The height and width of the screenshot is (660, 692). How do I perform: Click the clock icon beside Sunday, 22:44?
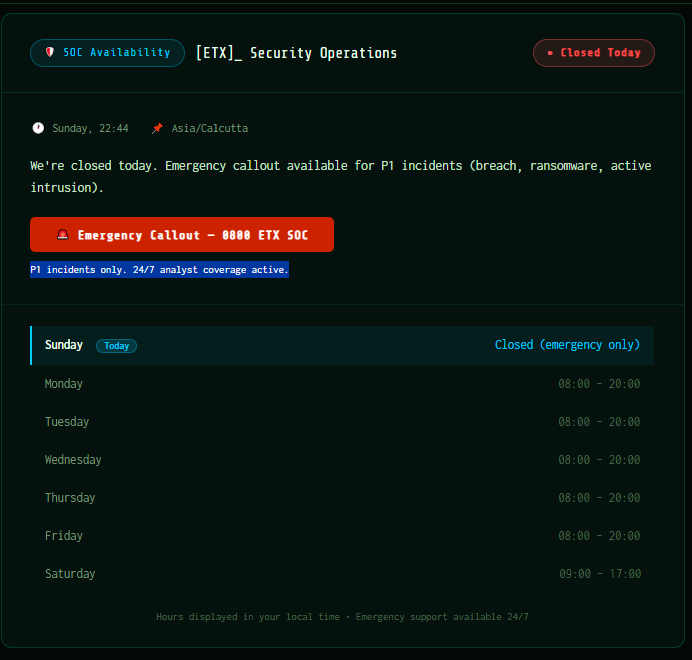(x=38, y=128)
